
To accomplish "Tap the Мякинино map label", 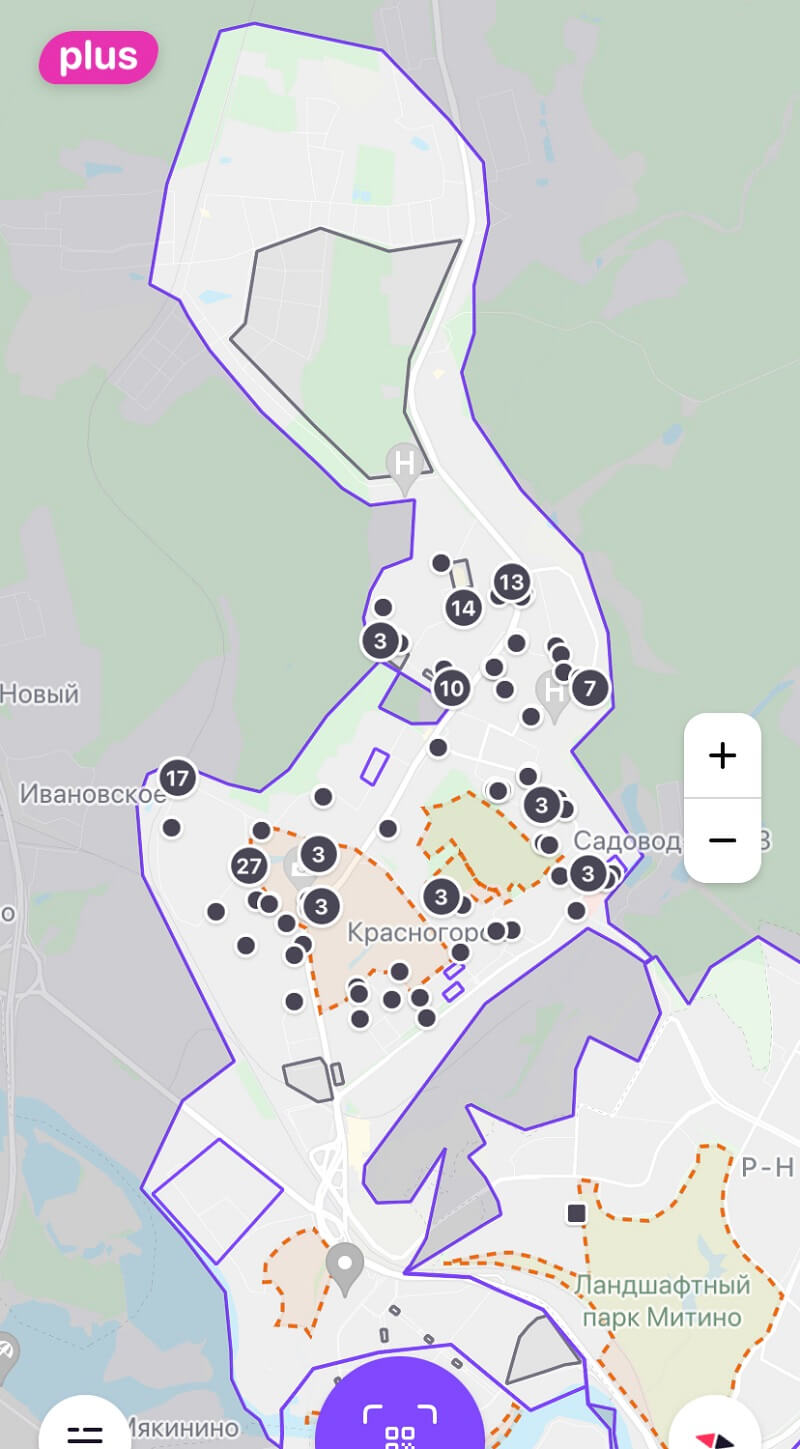I will tap(182, 1427).
